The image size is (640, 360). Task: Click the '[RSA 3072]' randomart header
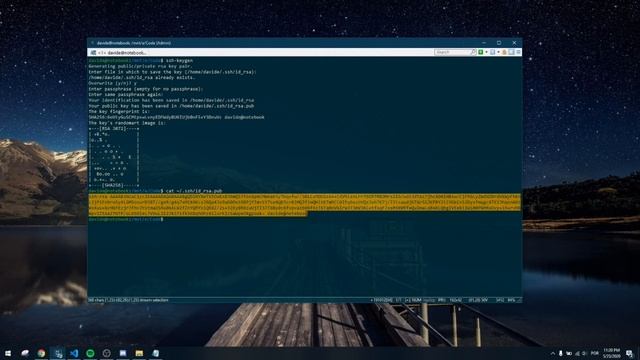click(x=113, y=129)
